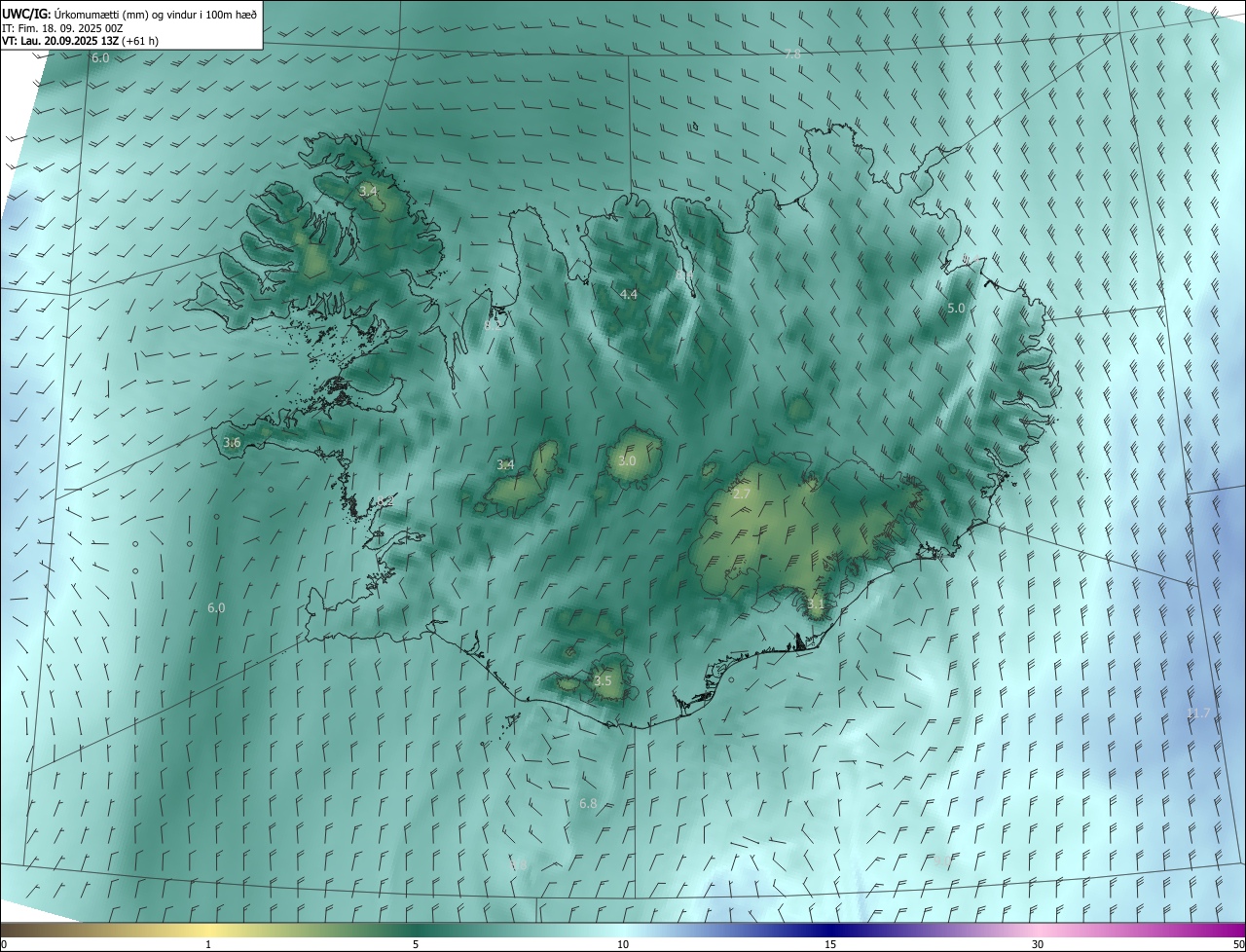
Task: Click the 7.8 value label on the map
Action: tap(792, 55)
